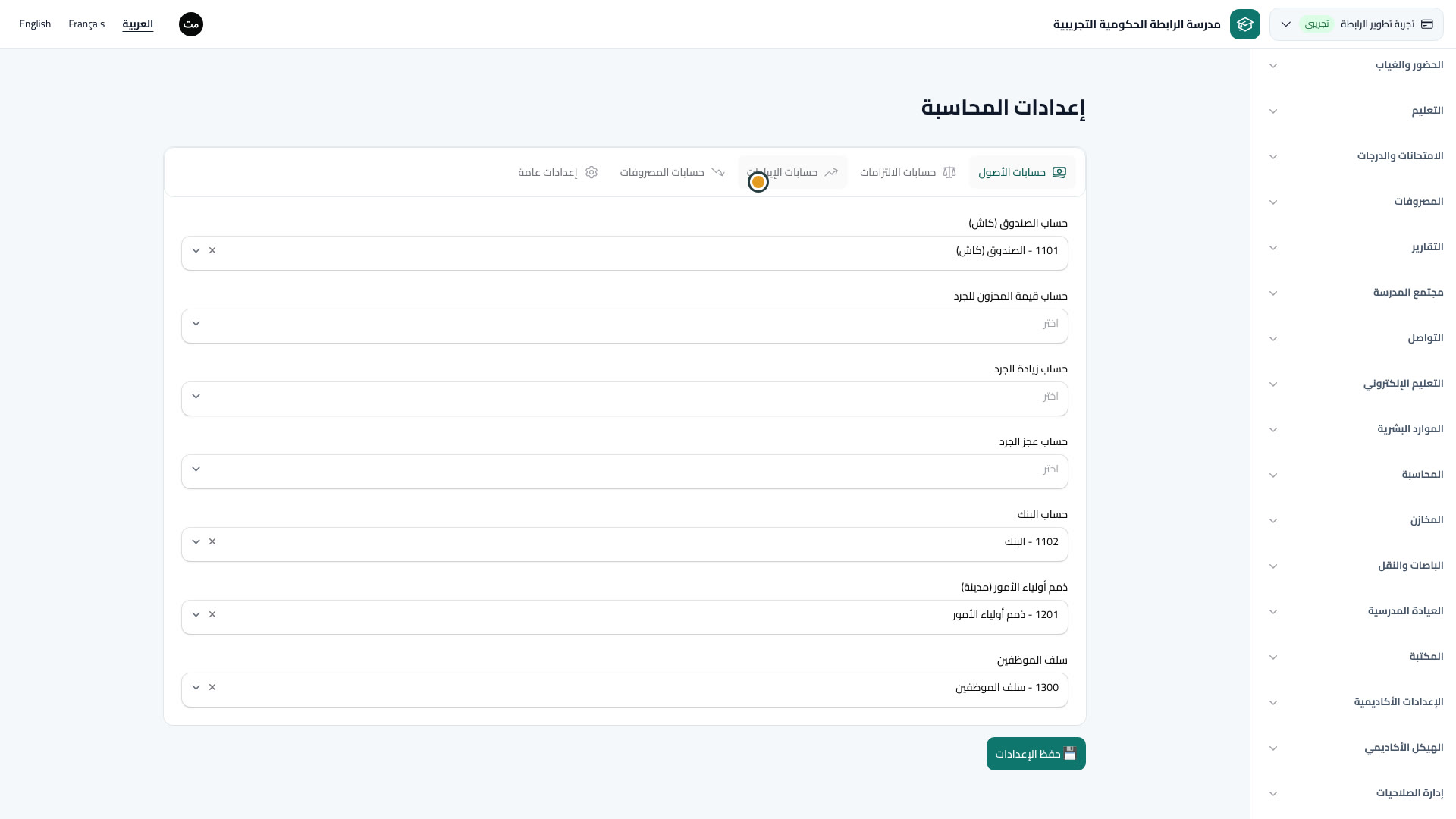Switch language to English
1456x819 pixels.
[x=35, y=24]
